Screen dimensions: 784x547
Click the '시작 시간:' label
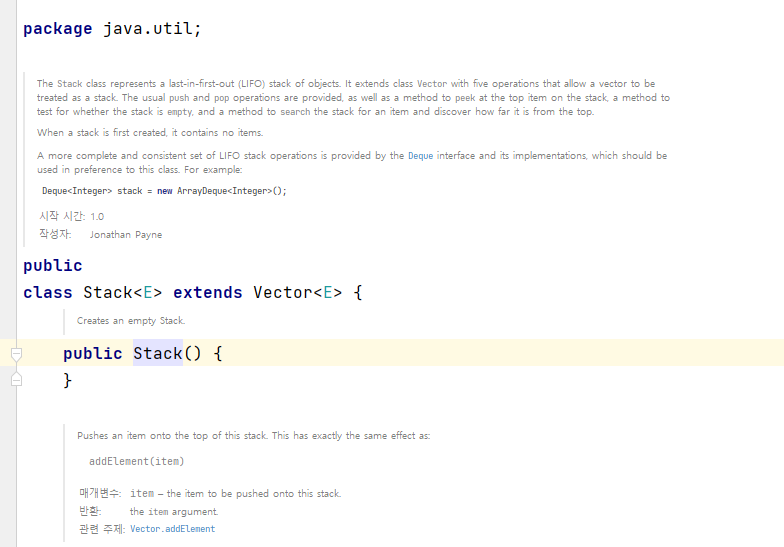click(x=62, y=216)
